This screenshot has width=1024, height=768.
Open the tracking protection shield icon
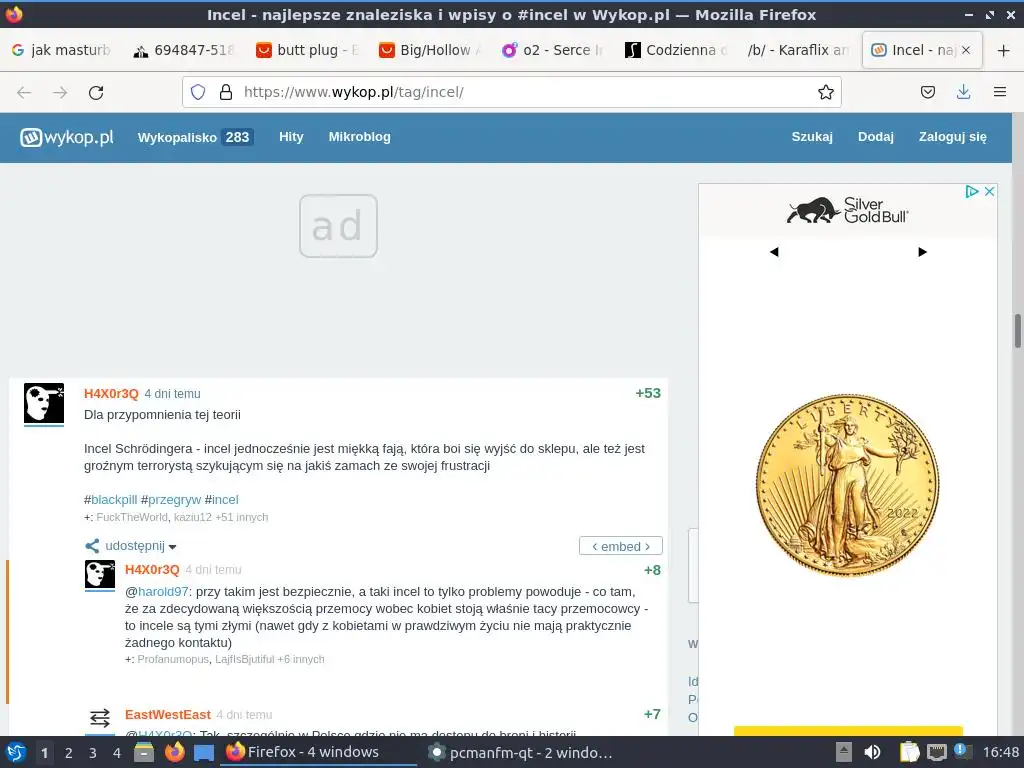(x=198, y=92)
